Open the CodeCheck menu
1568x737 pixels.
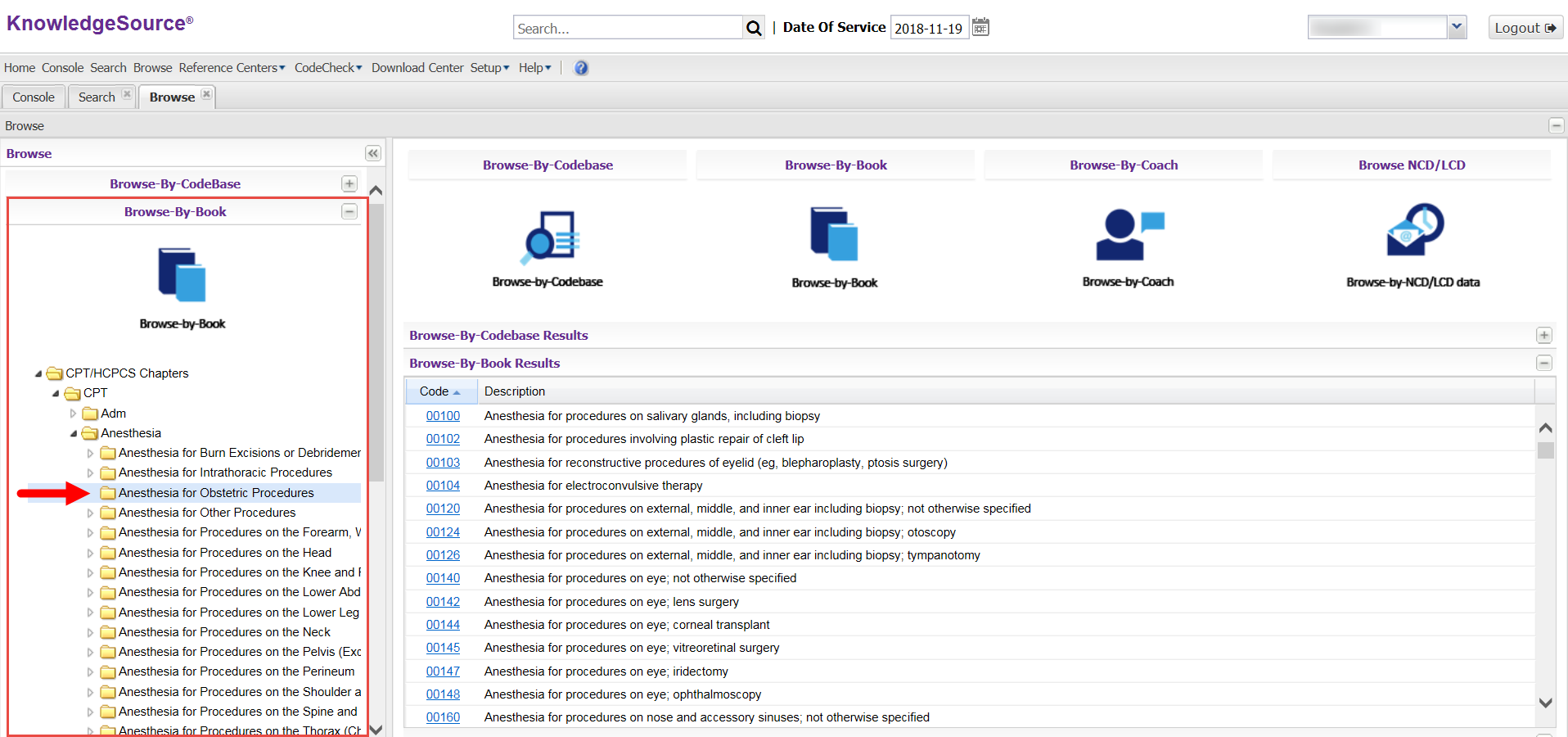point(327,68)
